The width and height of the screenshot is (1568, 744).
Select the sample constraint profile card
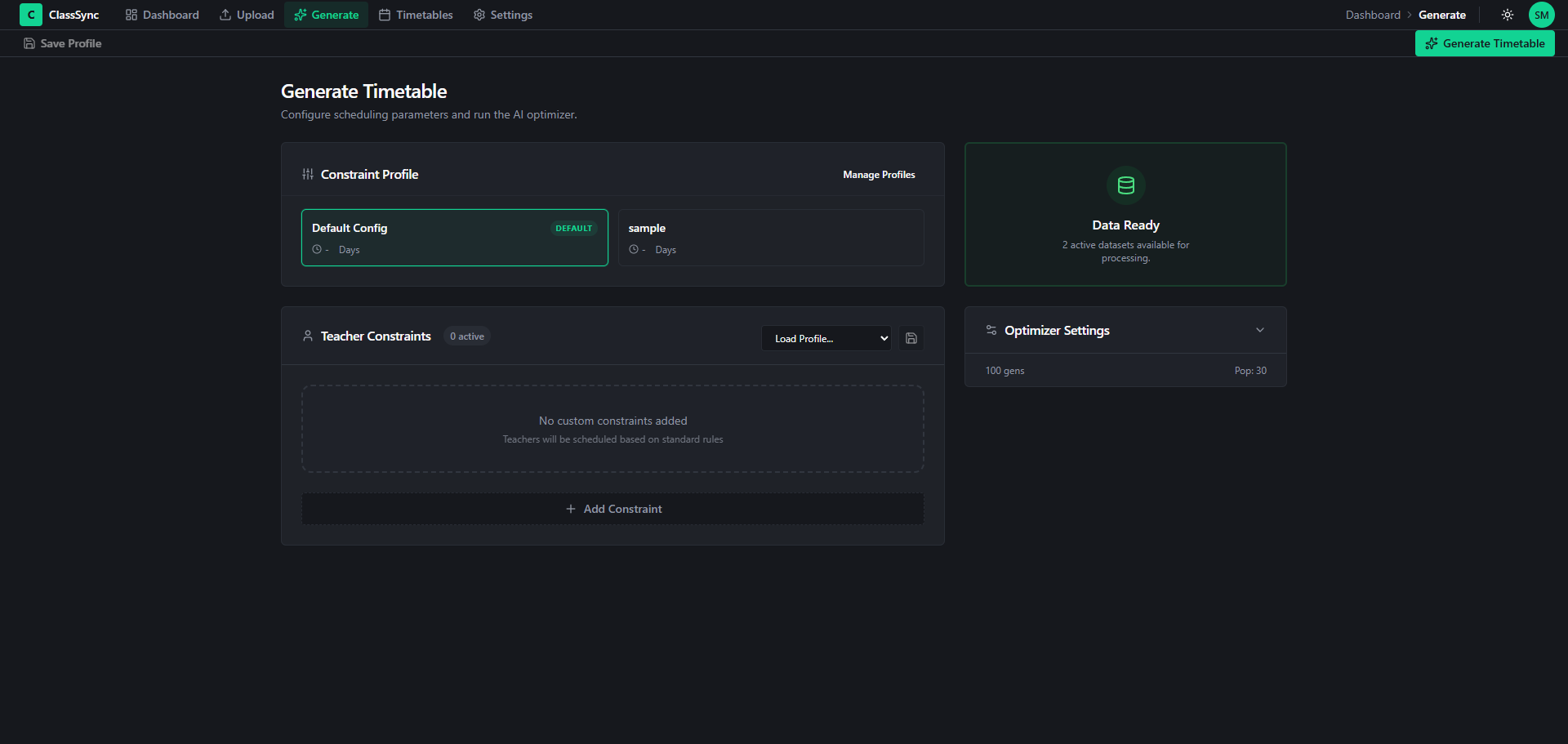point(771,238)
